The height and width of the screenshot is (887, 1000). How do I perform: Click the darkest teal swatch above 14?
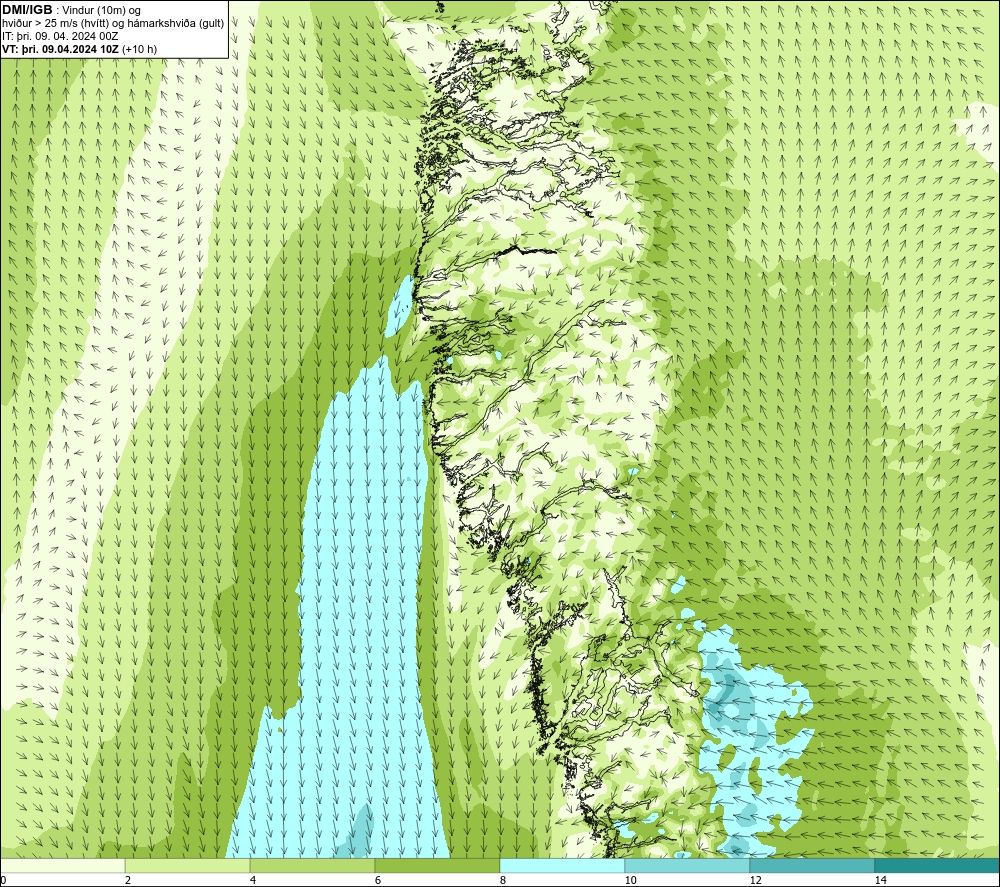pyautogui.click(x=938, y=865)
